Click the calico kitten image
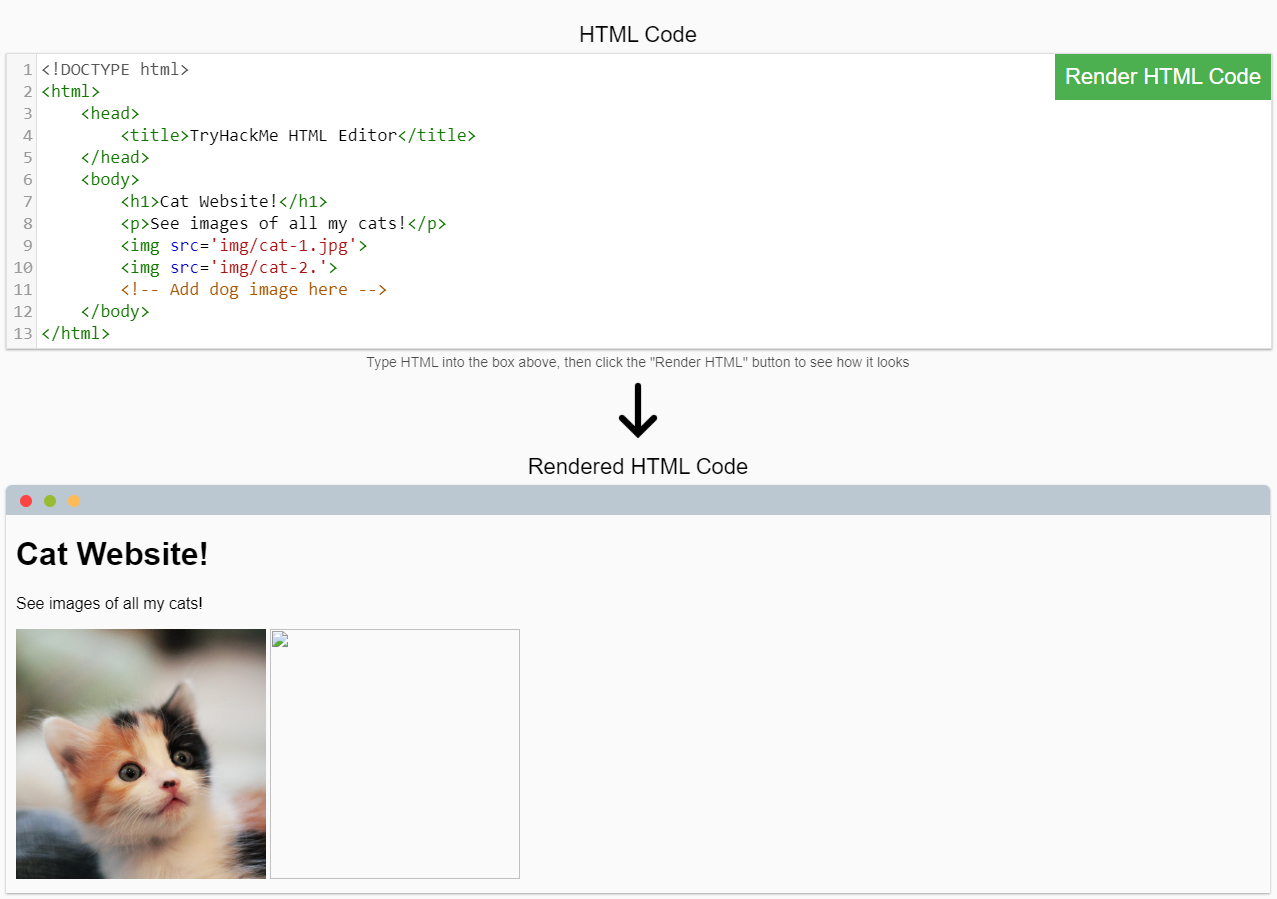 pos(141,754)
